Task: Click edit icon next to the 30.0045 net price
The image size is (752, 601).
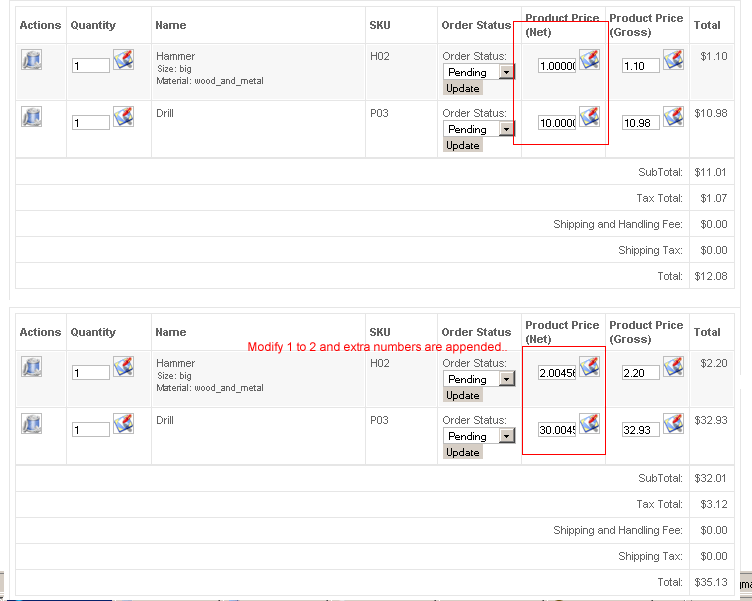Action: click(x=589, y=423)
